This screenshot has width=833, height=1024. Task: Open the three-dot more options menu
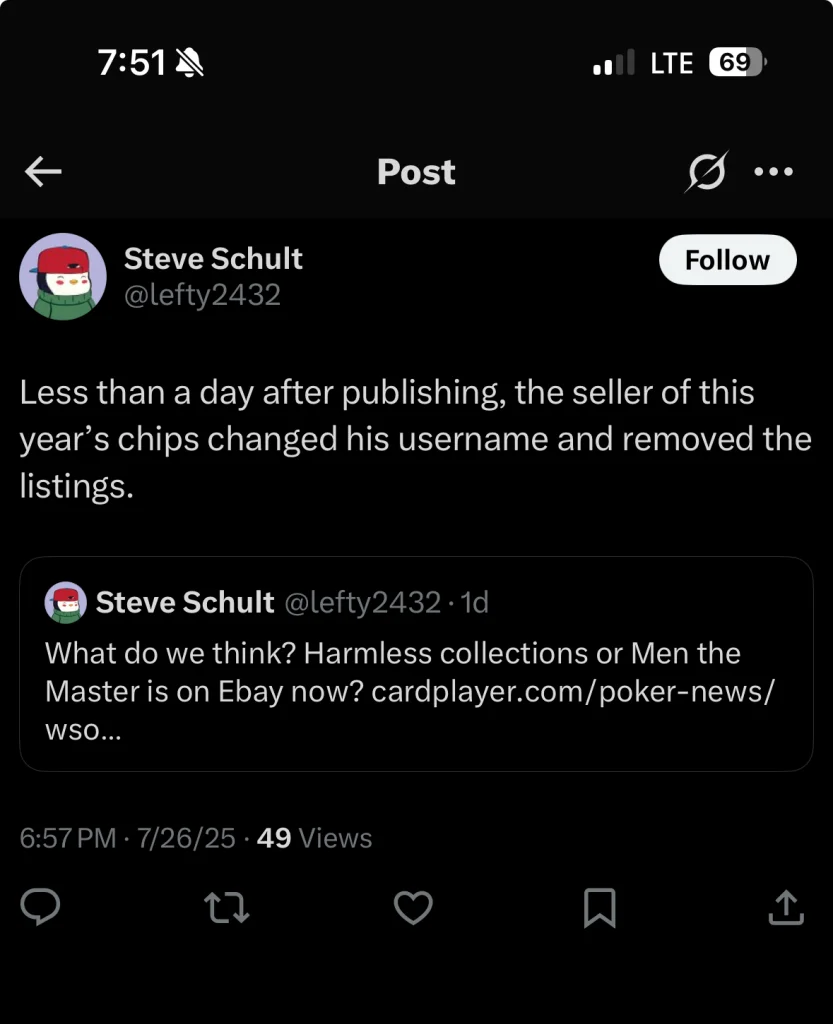pos(773,172)
